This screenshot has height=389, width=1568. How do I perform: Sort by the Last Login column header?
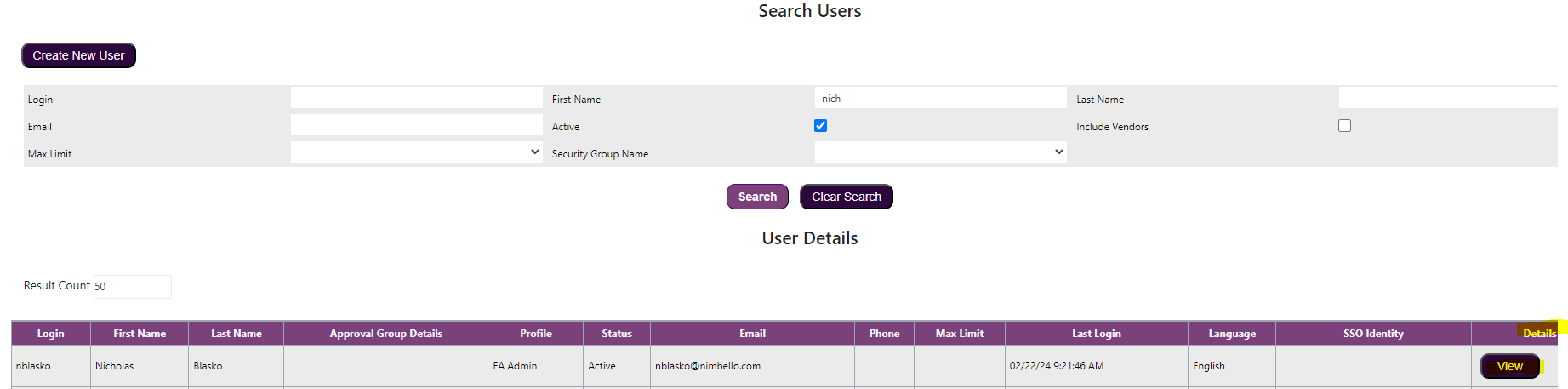1097,334
